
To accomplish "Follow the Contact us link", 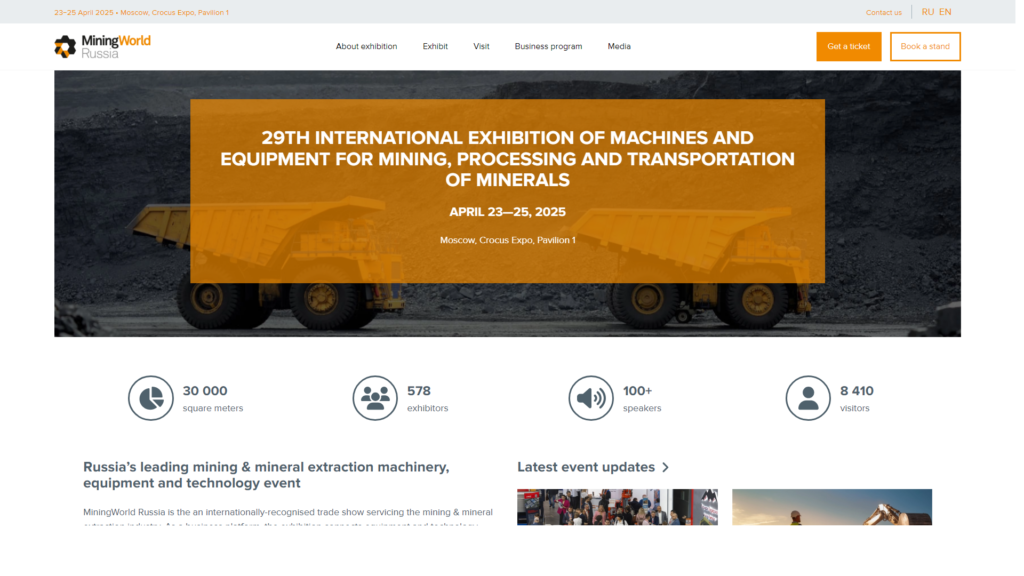I will 884,12.
